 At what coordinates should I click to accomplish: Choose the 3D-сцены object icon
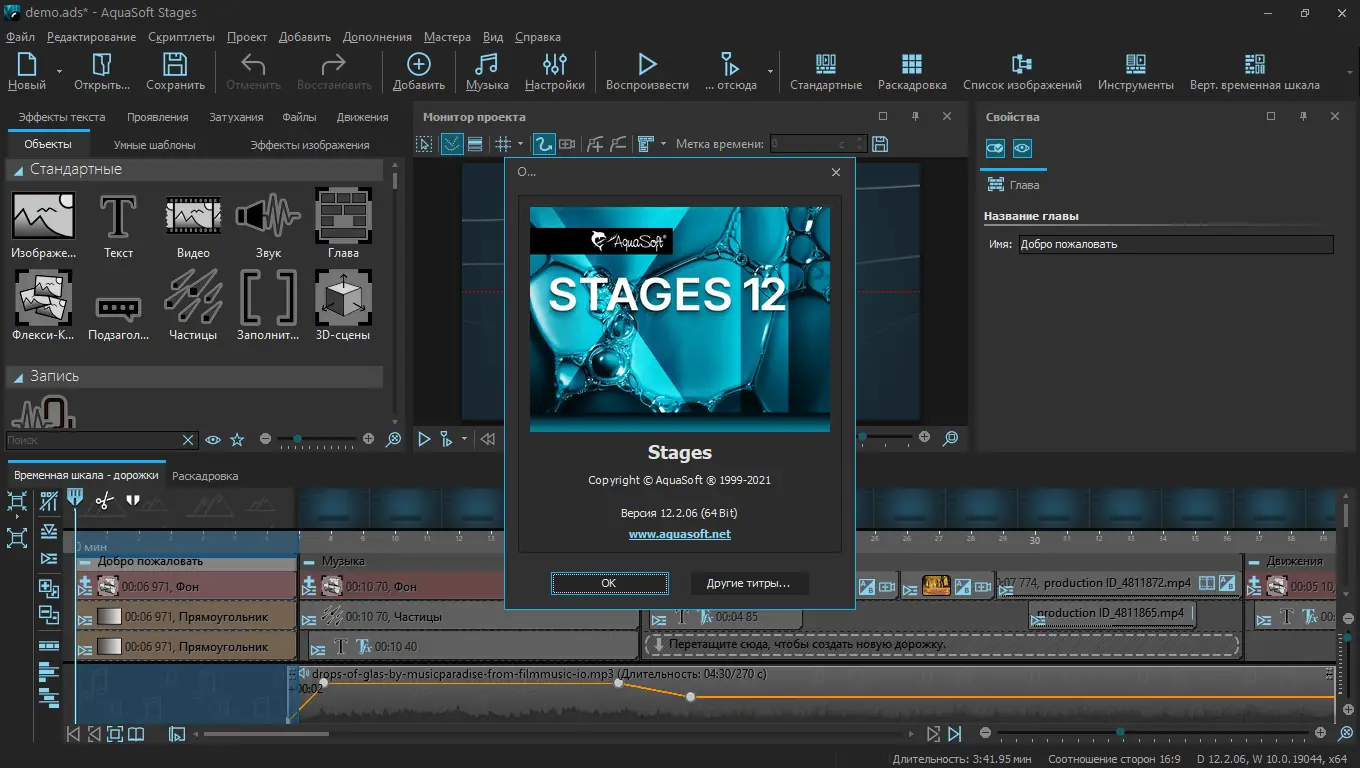click(343, 297)
